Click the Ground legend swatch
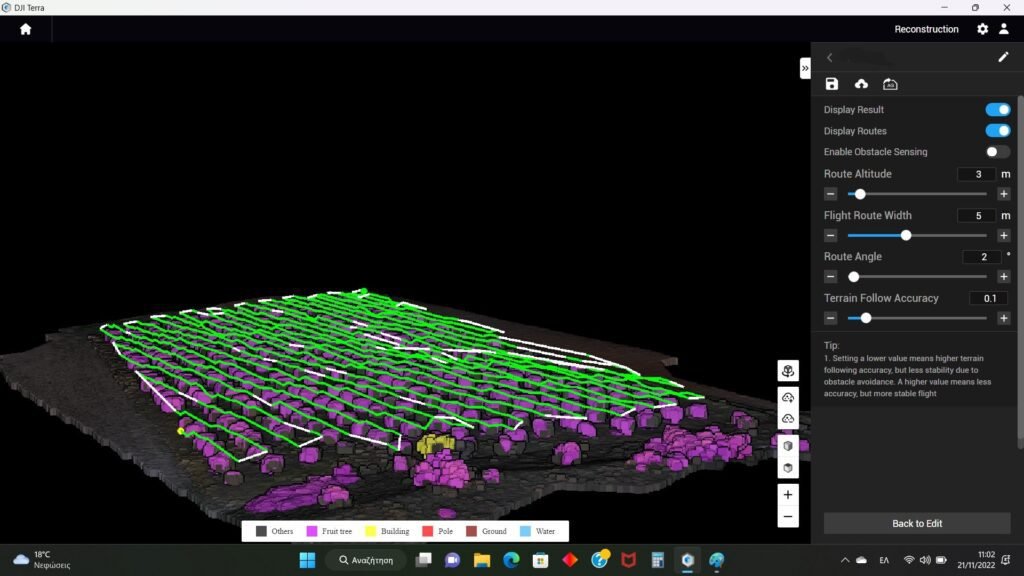Screen dimensions: 1024x576 471,532
